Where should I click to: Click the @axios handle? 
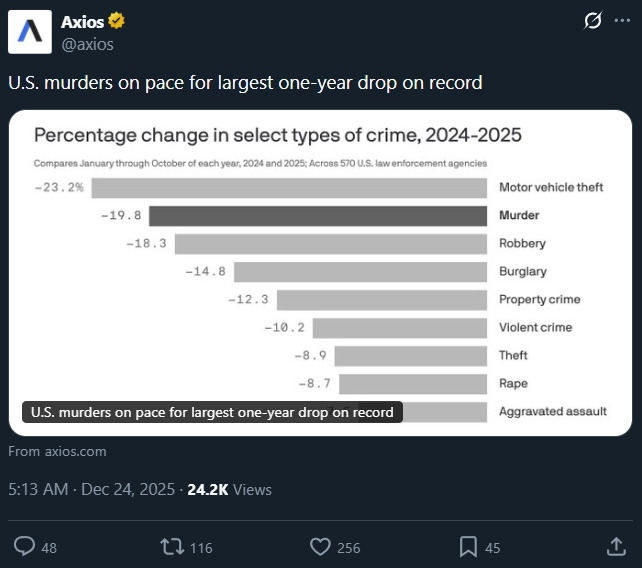click(x=87, y=44)
